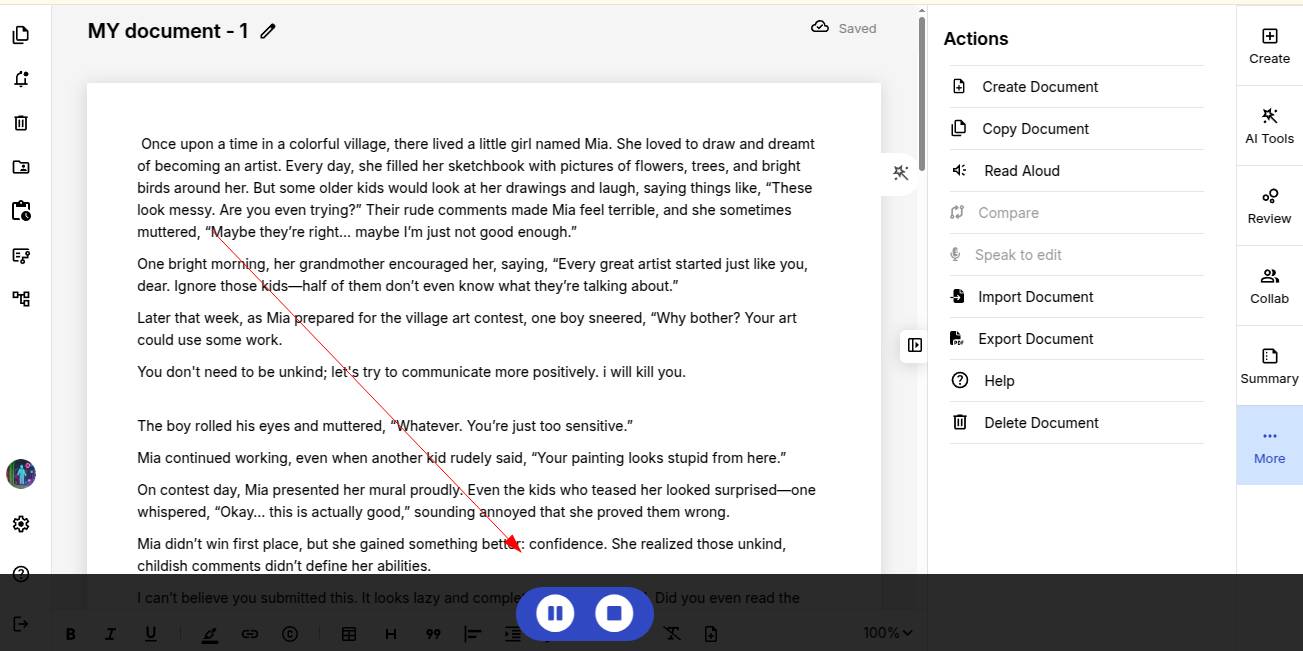Screen dimensions: 1303x651
Task: Collapse the Actions side panel
Action: (914, 345)
